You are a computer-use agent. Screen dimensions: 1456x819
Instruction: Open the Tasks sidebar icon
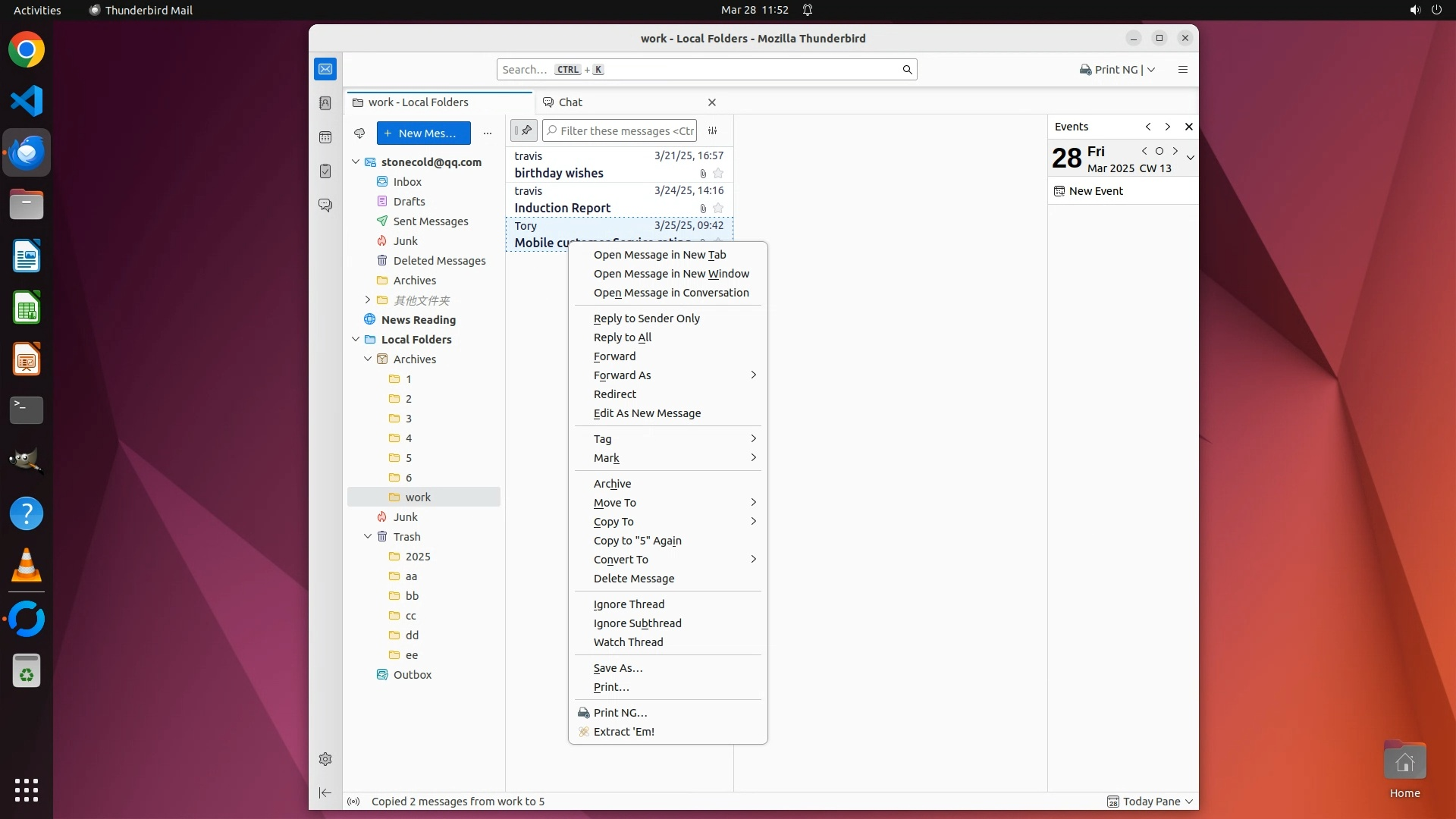click(325, 171)
